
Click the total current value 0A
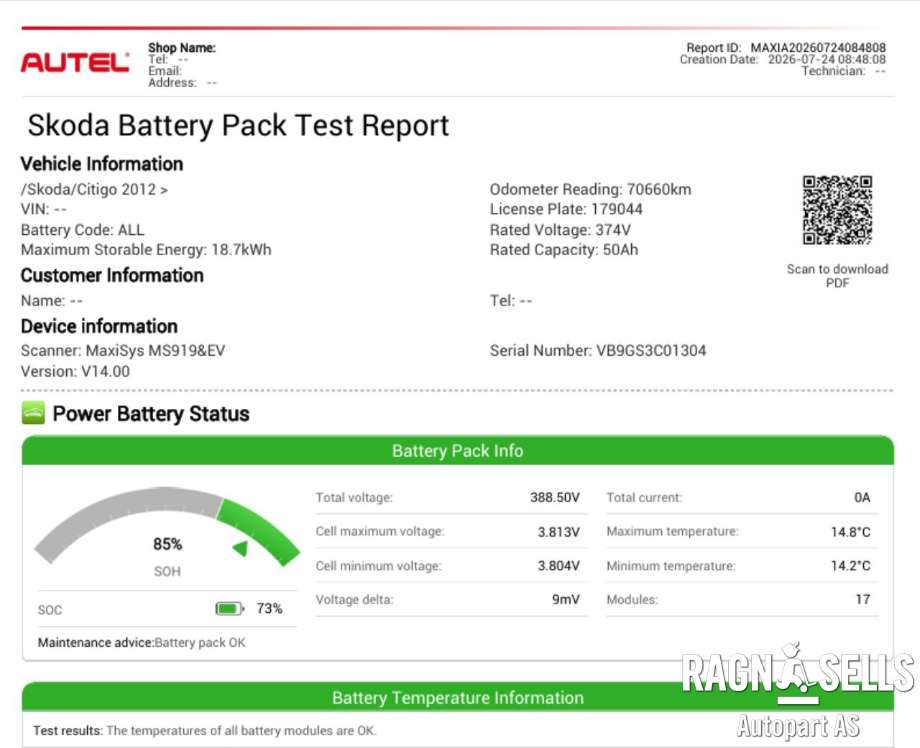862,497
